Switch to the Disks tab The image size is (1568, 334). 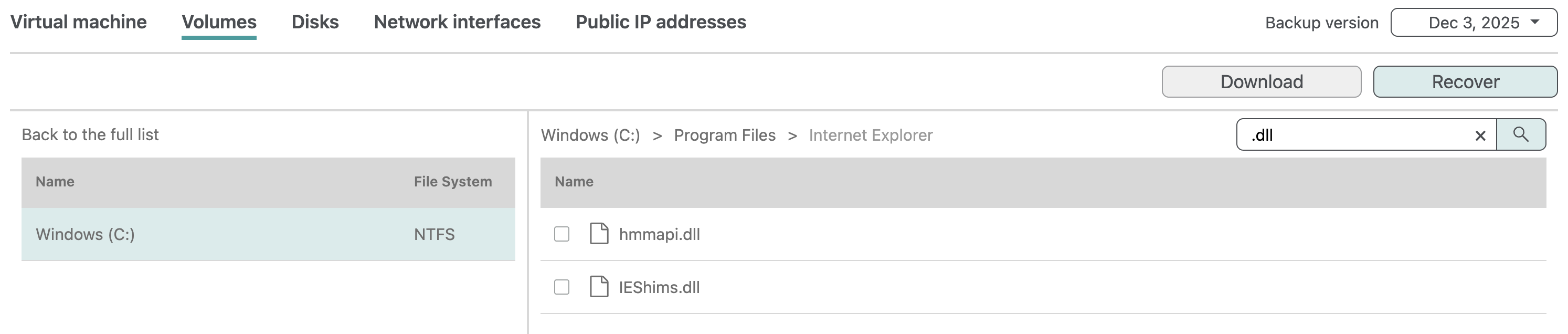click(x=315, y=22)
